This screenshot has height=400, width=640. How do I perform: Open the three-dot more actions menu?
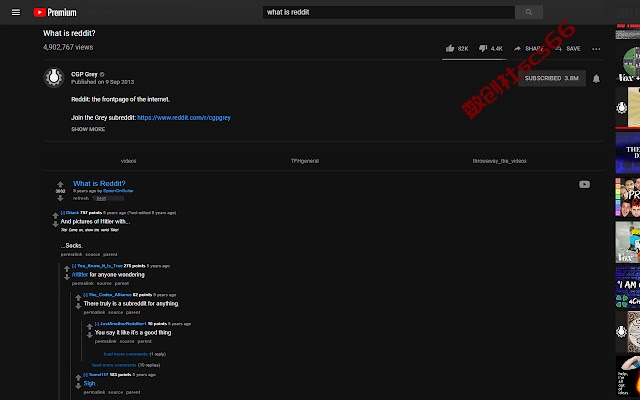(x=596, y=49)
